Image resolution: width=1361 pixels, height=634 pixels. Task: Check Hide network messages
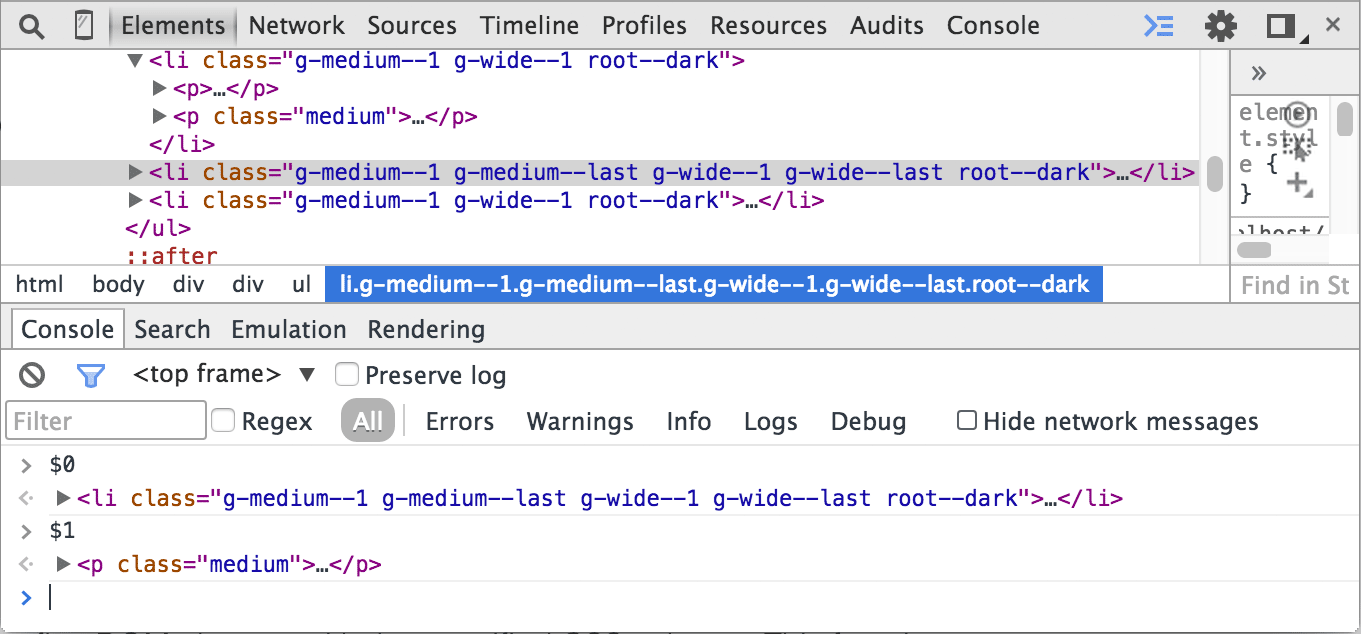click(x=966, y=421)
